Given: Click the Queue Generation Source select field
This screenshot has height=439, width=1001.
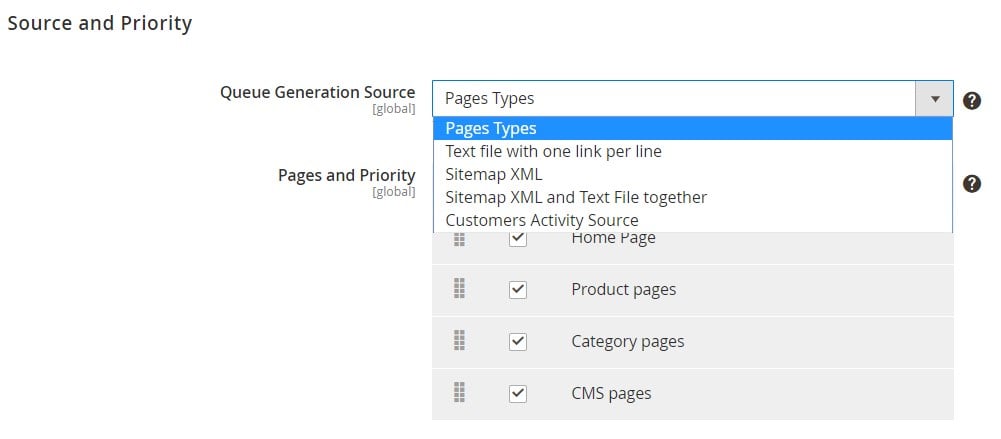Looking at the screenshot, I should point(693,99).
